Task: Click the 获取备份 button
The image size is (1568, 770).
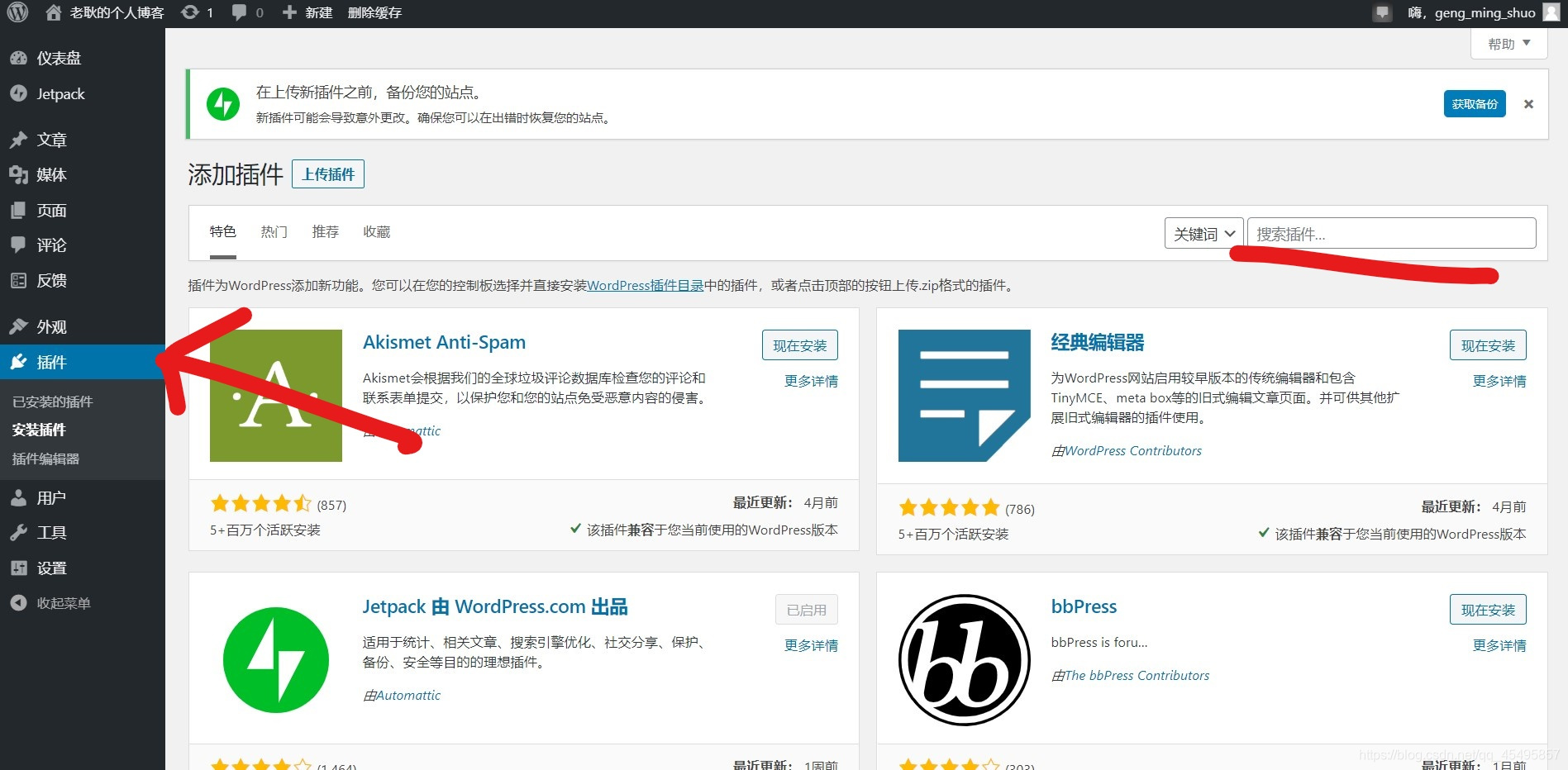Action: click(1474, 103)
